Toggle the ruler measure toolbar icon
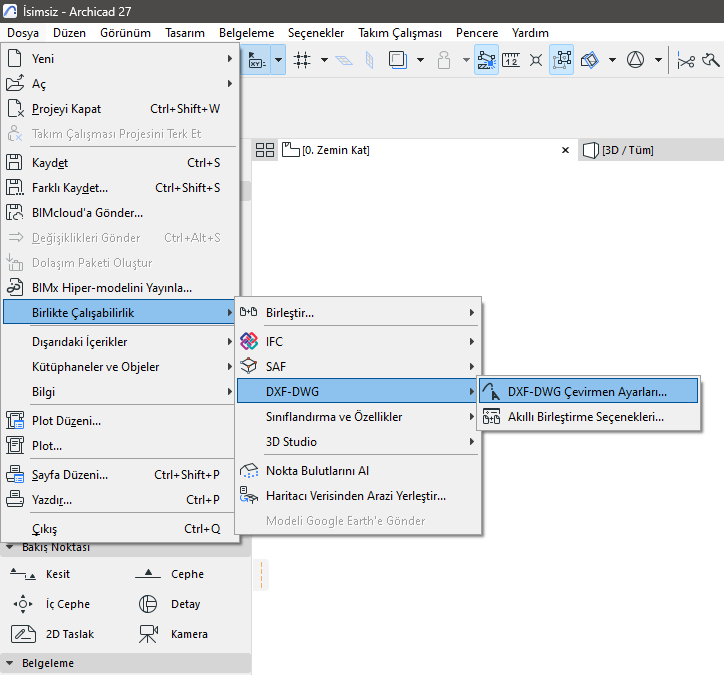724x675 pixels. (511, 60)
